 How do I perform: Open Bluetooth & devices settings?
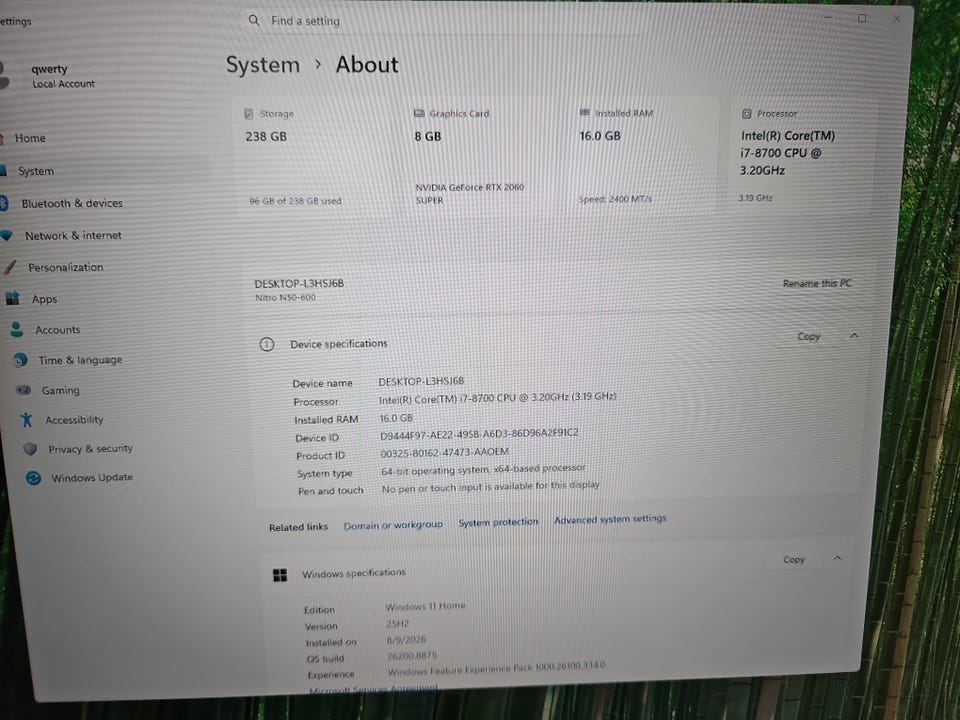[x=72, y=203]
